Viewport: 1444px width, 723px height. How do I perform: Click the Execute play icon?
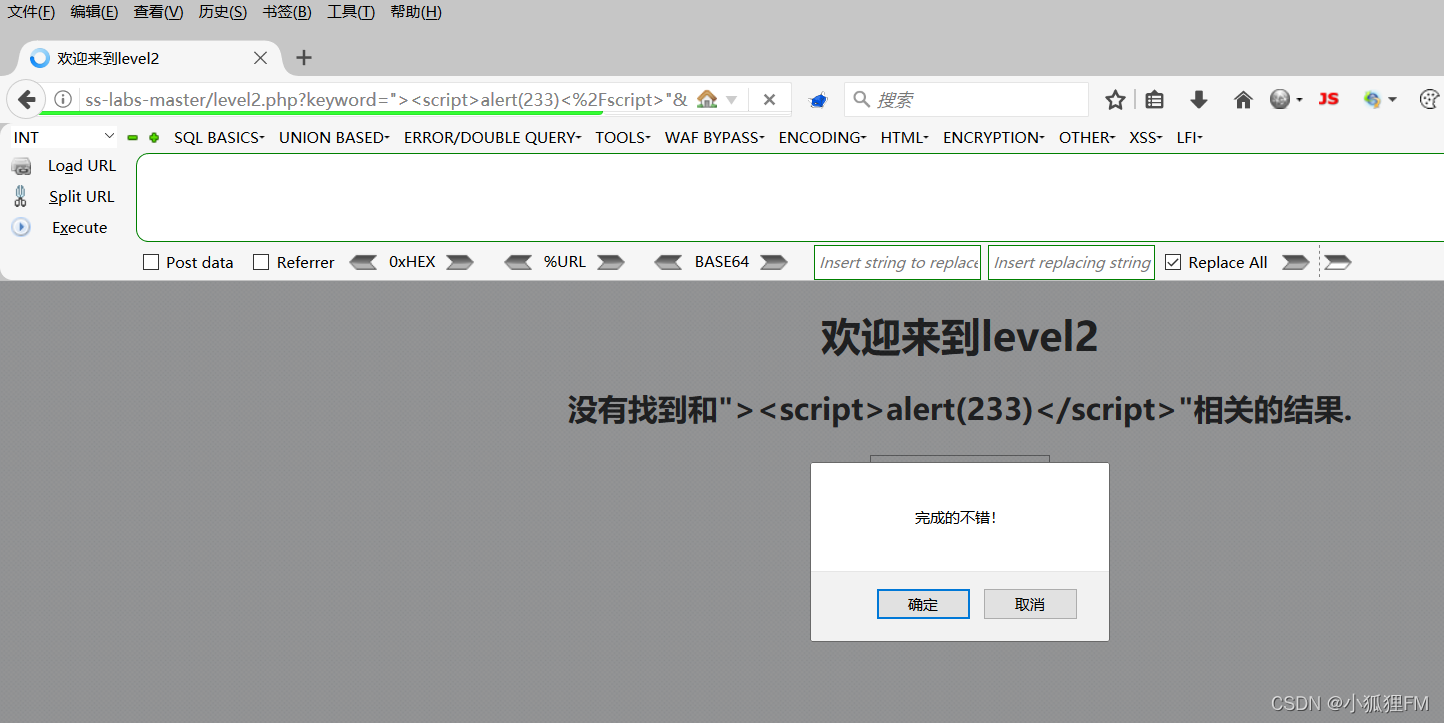point(21,227)
